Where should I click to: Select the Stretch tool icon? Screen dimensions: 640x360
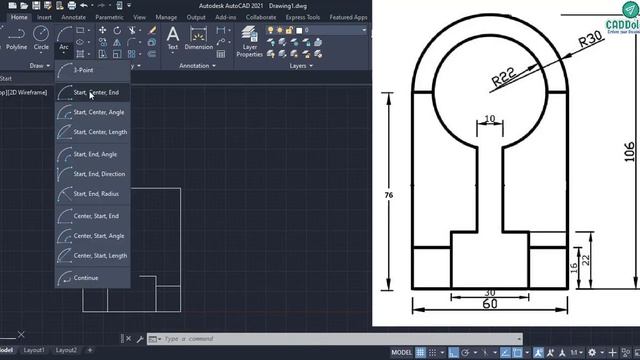[x=102, y=54]
